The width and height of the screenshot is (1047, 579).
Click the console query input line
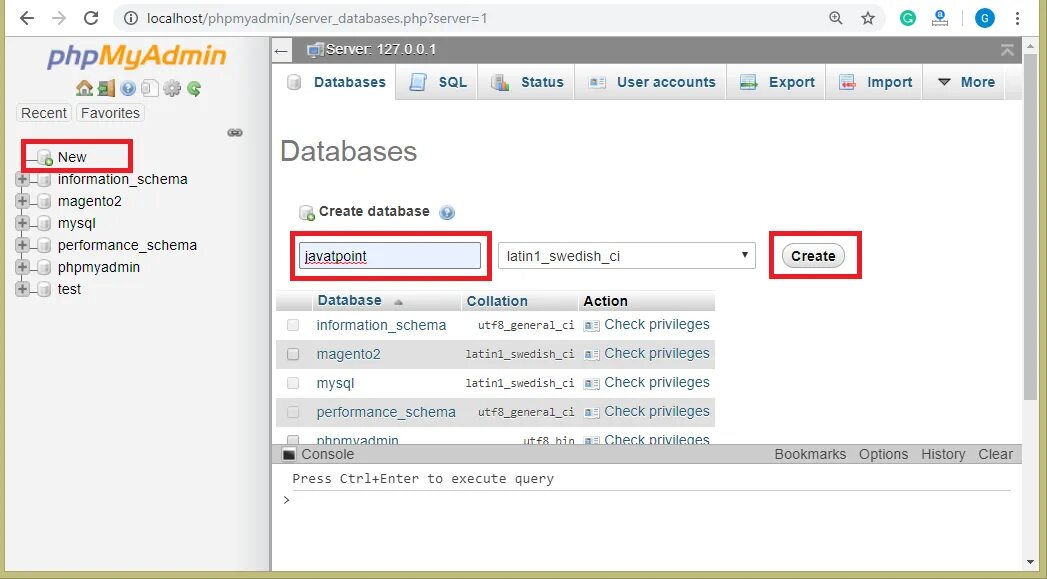coord(651,500)
